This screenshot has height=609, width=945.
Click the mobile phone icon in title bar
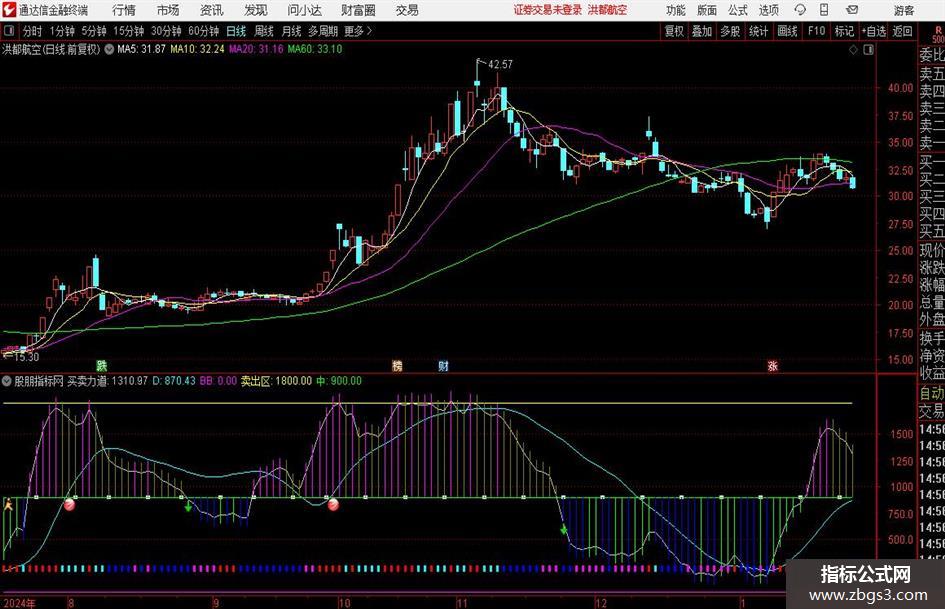point(824,10)
